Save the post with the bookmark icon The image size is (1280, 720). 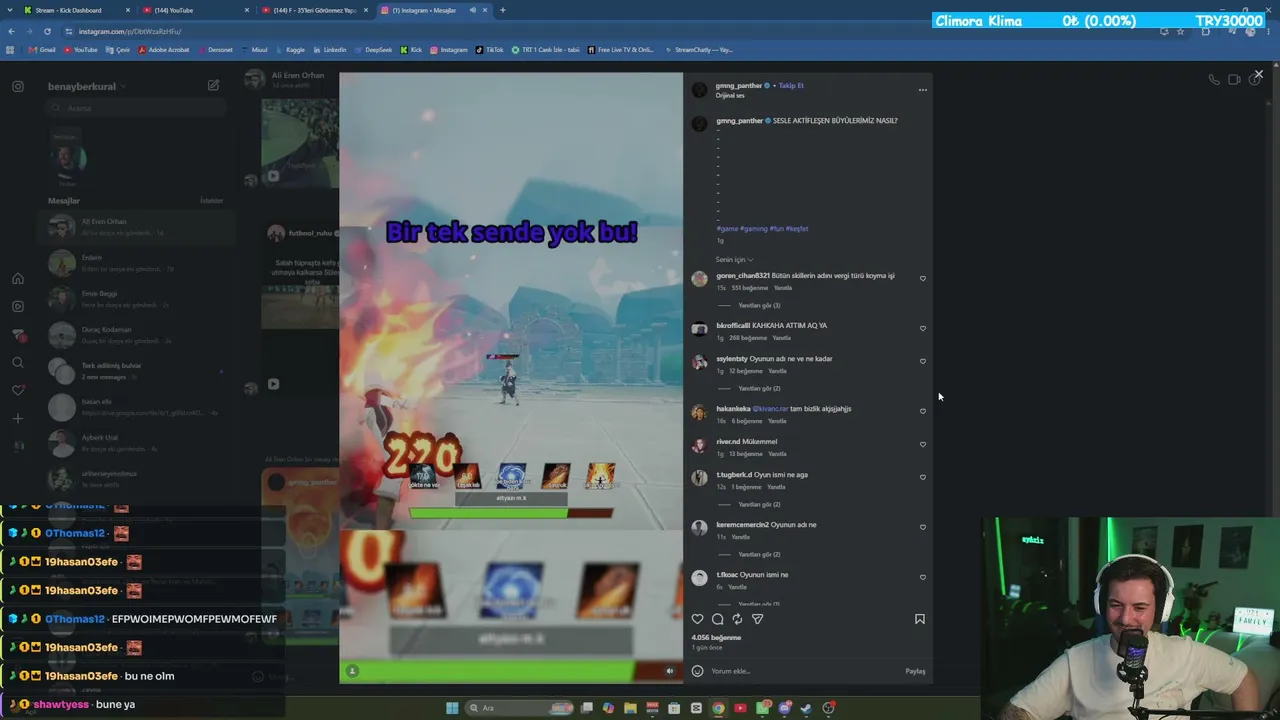point(920,619)
